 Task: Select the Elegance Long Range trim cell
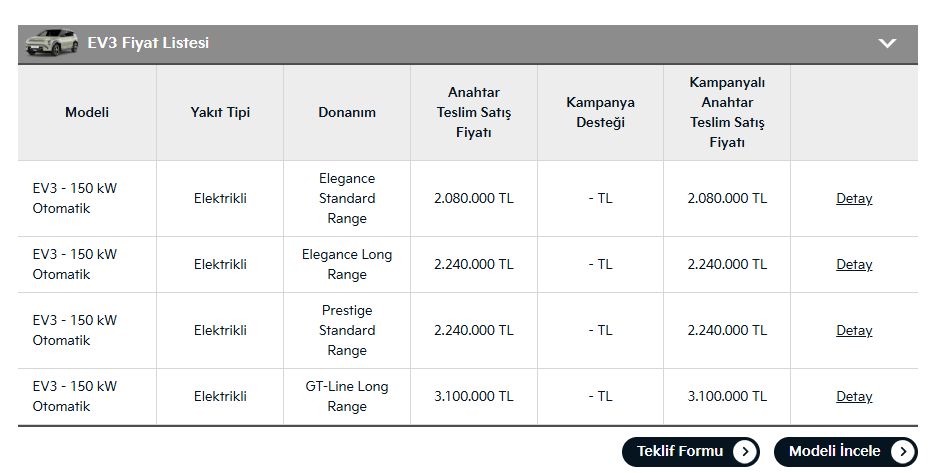point(347,264)
